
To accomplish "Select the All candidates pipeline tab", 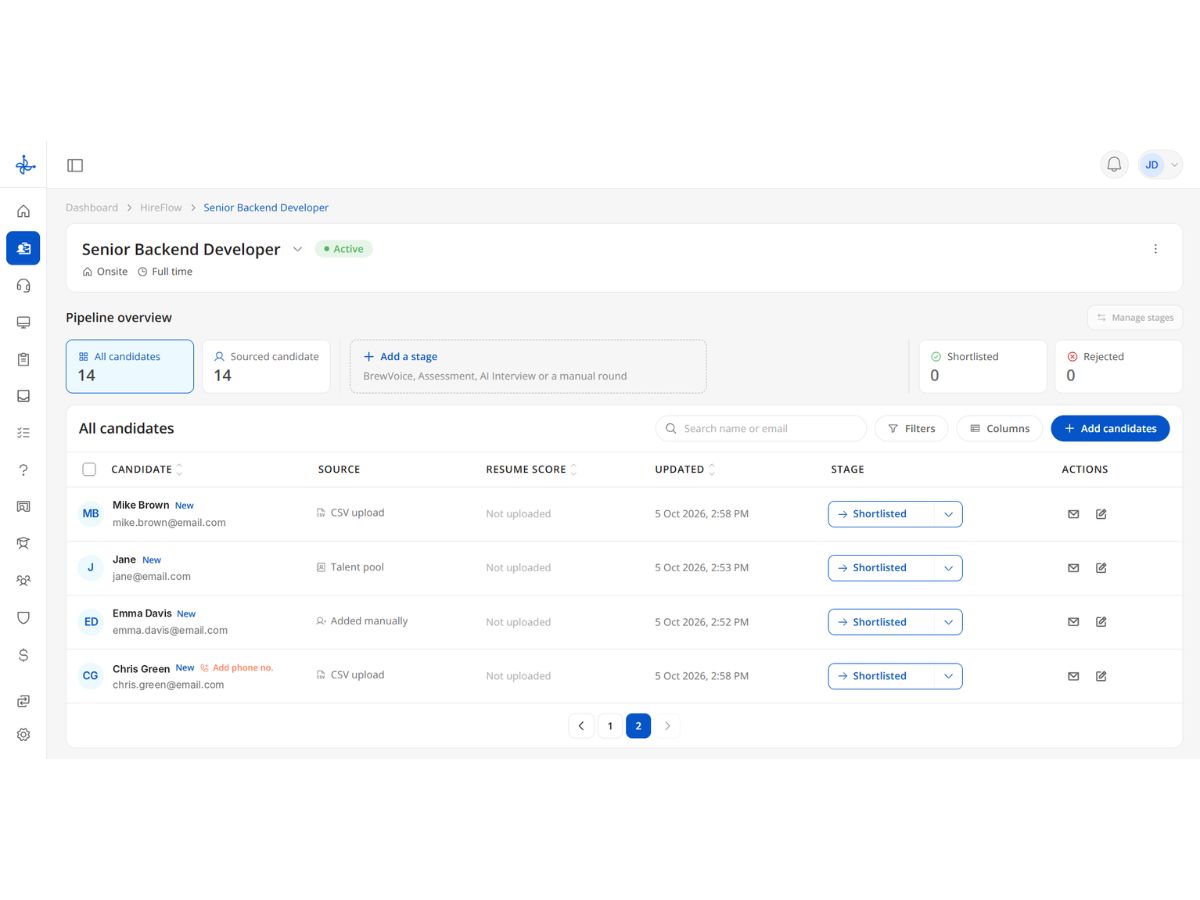I will tap(130, 366).
